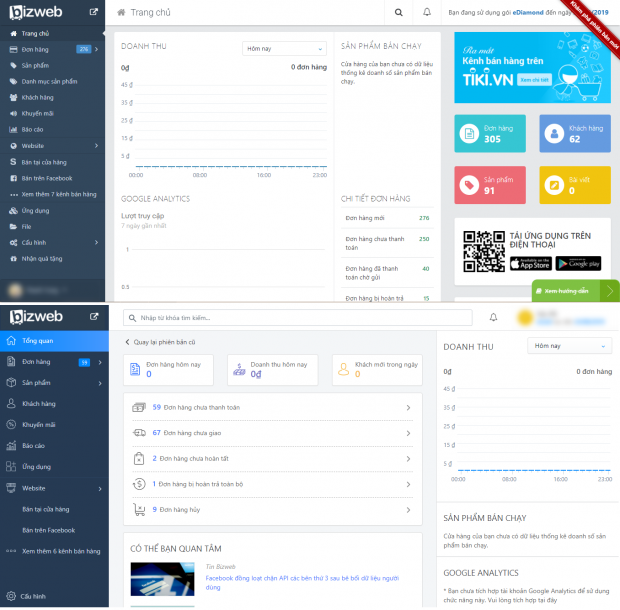Click the cancelled orders cart icon
This screenshot has height=610, width=620.
point(141,509)
